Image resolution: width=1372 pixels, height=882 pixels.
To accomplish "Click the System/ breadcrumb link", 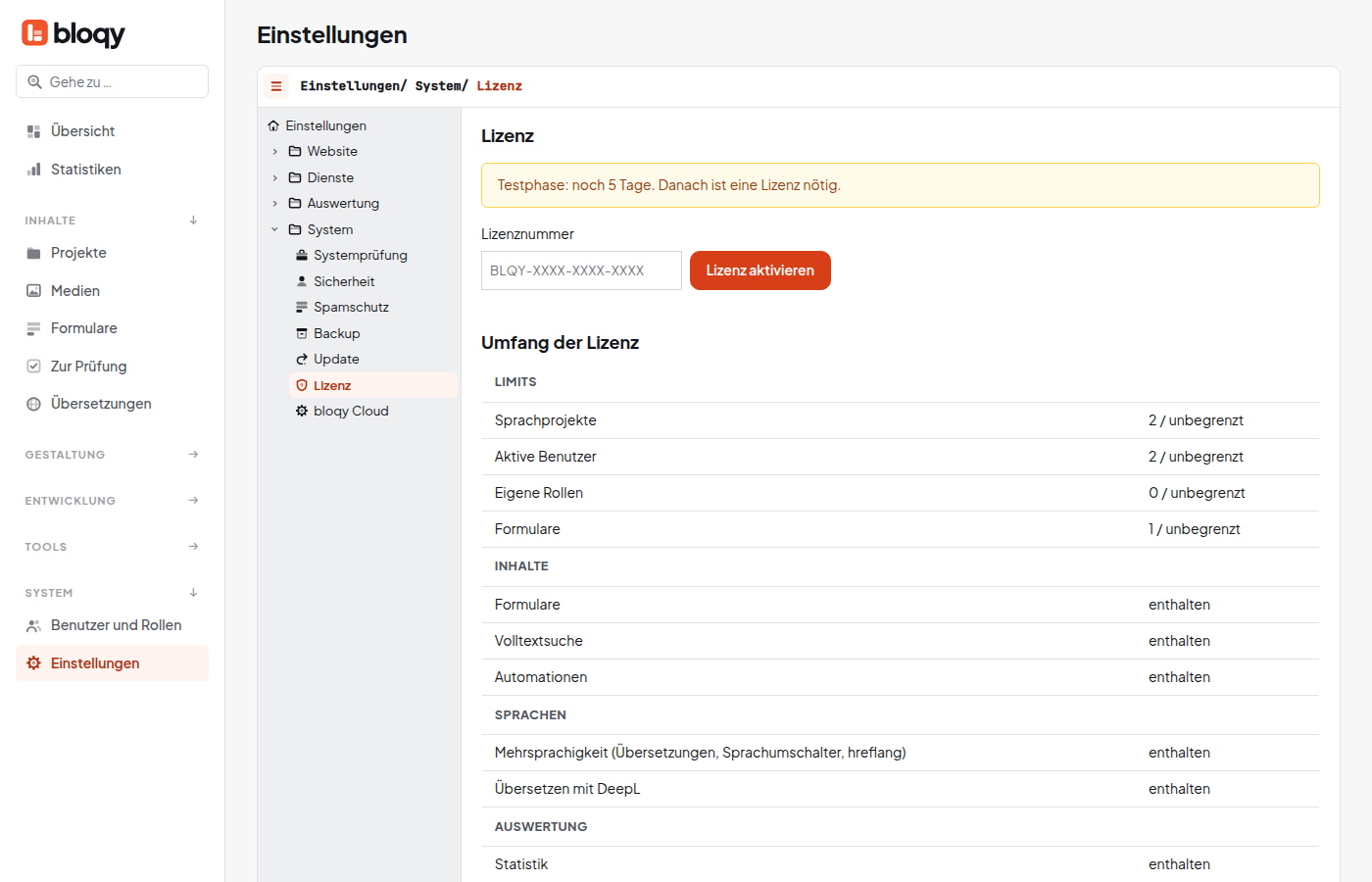I will [442, 86].
